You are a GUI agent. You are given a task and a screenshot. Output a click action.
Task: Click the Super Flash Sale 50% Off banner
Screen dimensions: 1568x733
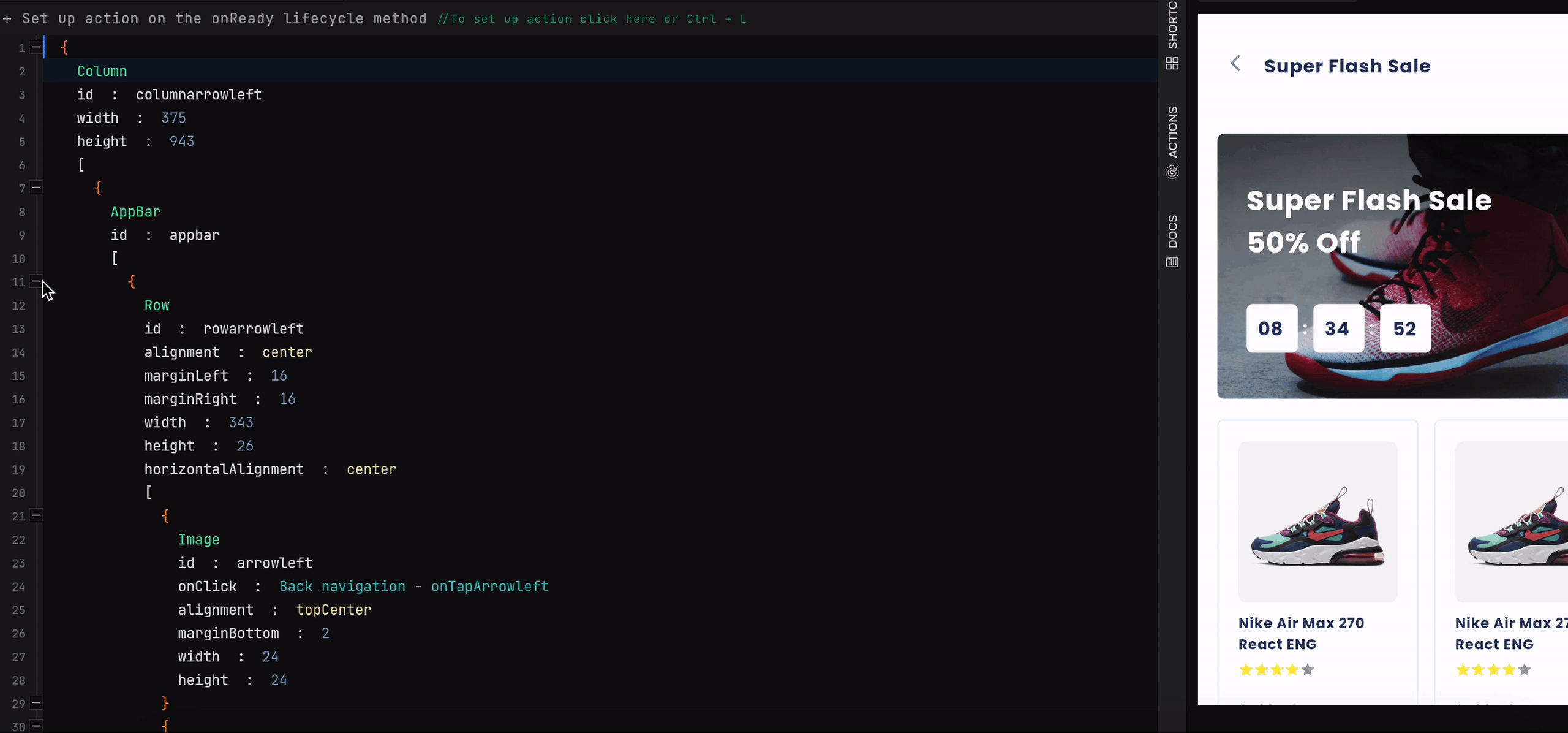tap(1392, 266)
